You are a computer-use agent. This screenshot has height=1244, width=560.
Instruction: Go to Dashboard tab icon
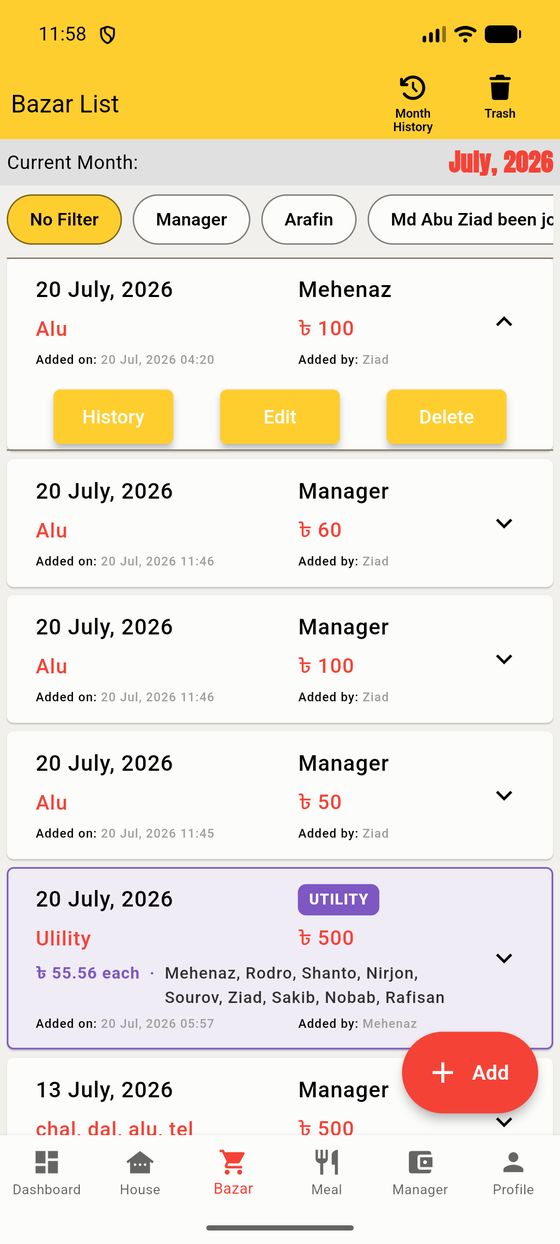pyautogui.click(x=47, y=1162)
